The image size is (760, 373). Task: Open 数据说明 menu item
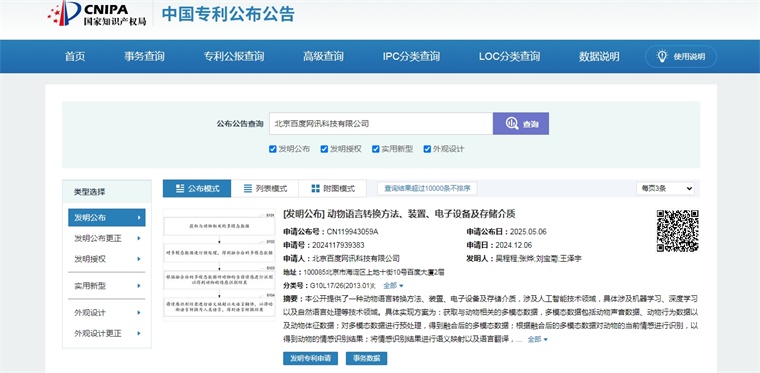(599, 57)
